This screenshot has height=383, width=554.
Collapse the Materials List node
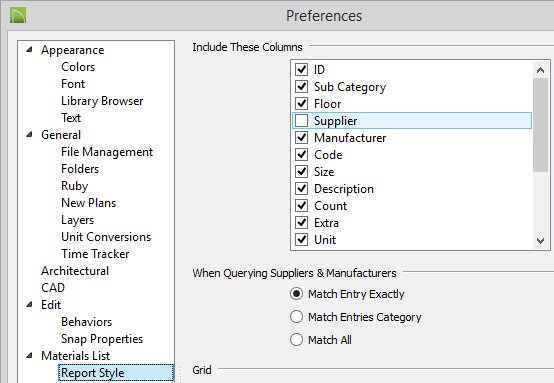30,355
